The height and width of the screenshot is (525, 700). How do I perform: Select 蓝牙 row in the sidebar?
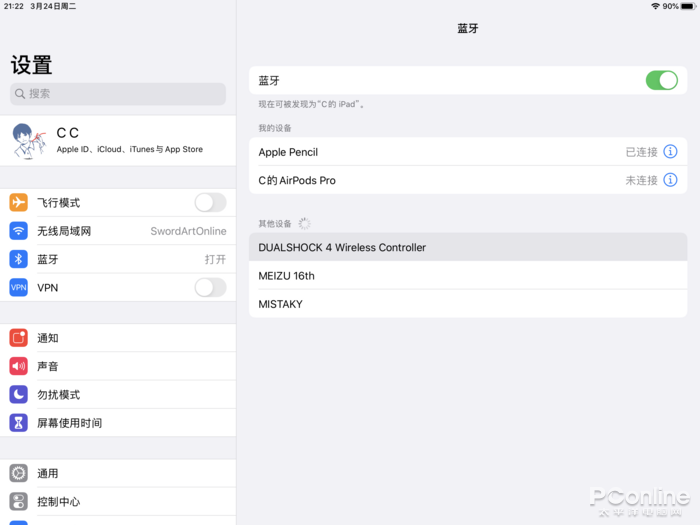[x=118, y=259]
